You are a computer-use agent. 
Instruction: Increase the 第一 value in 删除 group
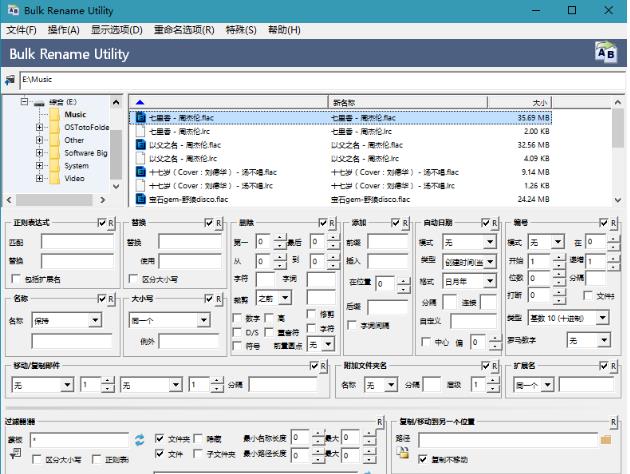(x=280, y=238)
